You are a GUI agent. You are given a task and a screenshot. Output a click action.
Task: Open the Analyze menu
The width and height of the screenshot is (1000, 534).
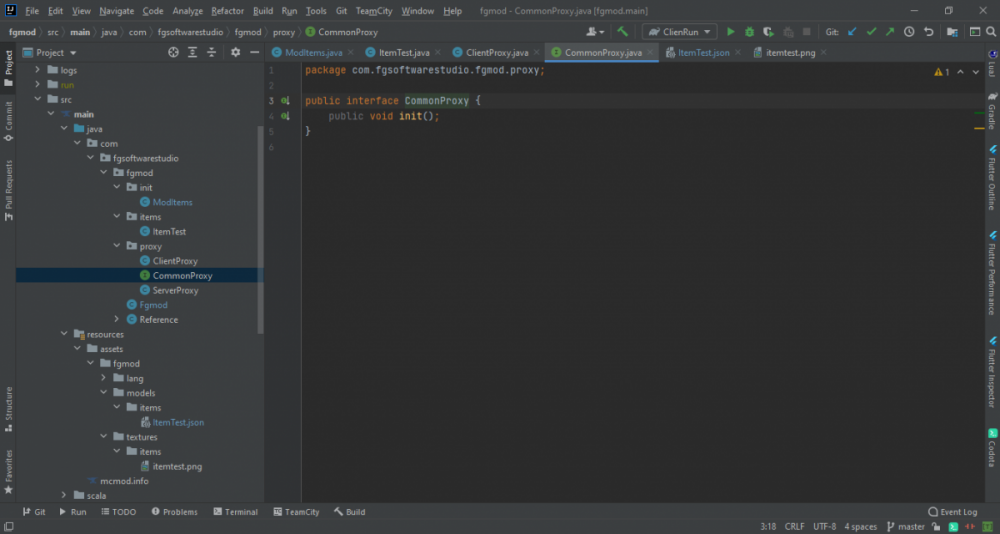pyautogui.click(x=188, y=11)
